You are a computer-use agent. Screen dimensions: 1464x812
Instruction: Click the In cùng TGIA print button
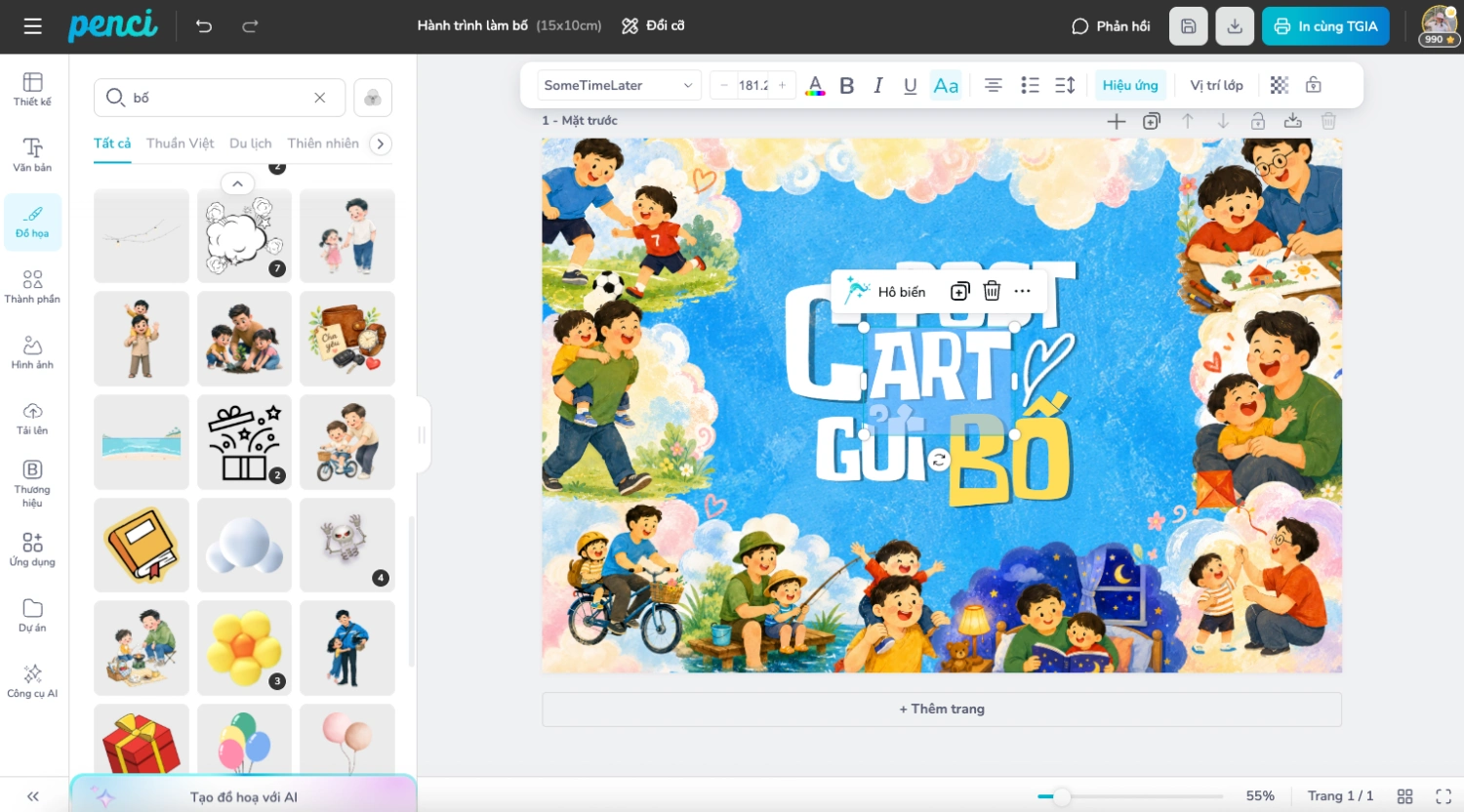(x=1325, y=26)
